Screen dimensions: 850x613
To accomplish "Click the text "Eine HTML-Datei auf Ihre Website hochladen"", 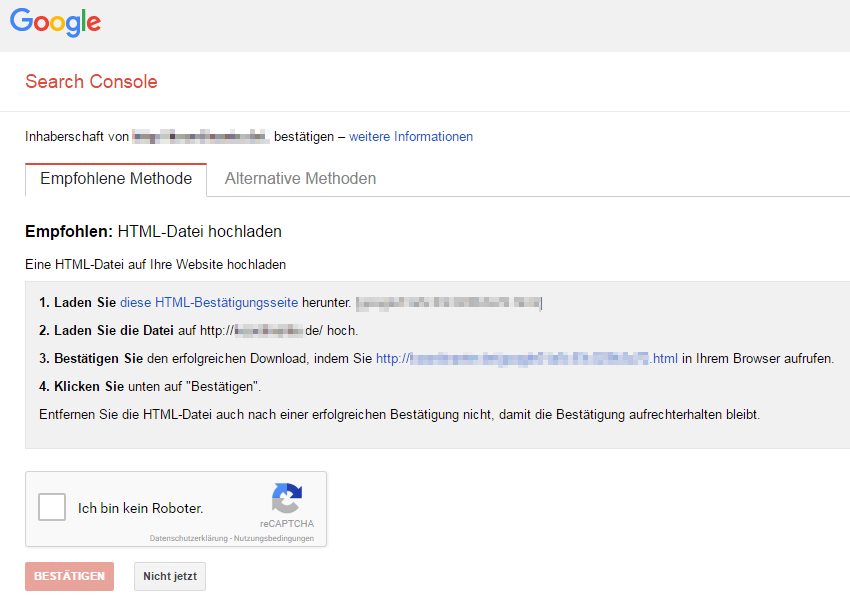I will (156, 264).
